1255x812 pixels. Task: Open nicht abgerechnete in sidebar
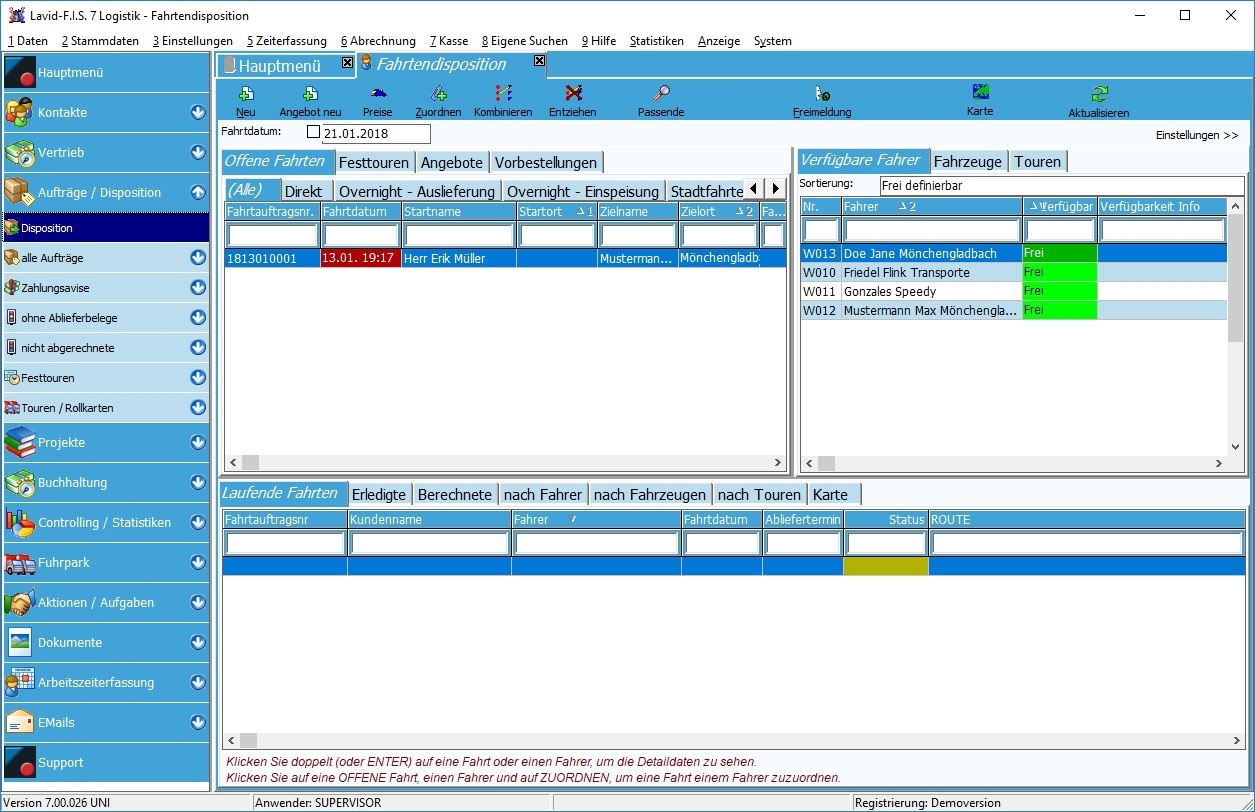point(106,348)
